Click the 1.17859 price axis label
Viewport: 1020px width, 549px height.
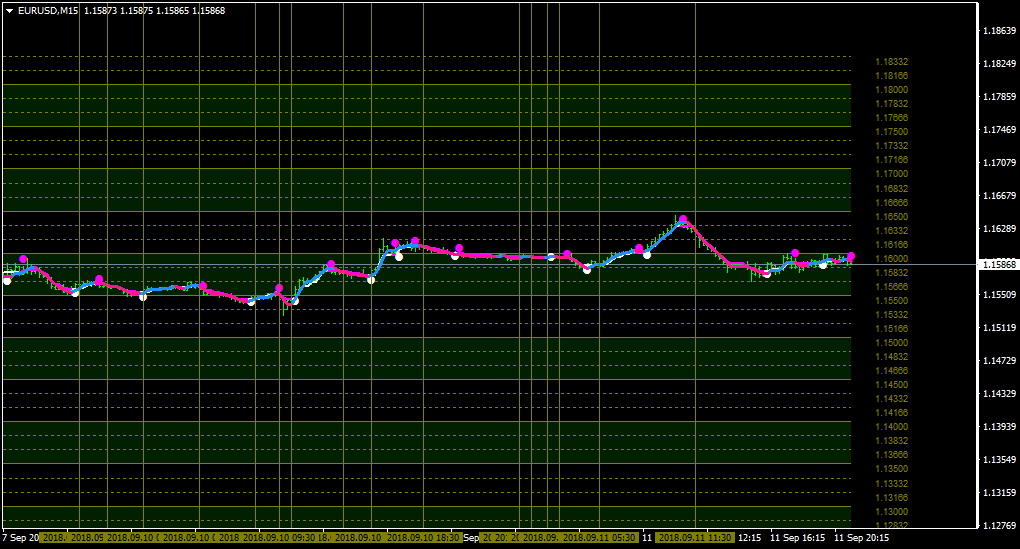click(999, 97)
